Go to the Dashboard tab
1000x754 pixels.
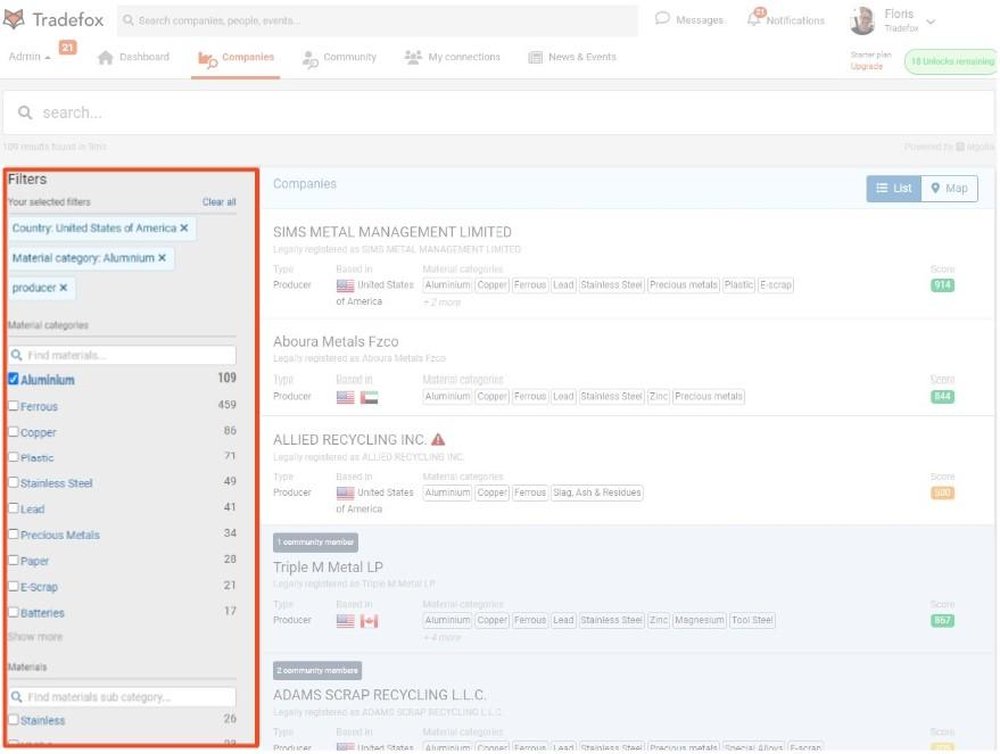click(134, 57)
